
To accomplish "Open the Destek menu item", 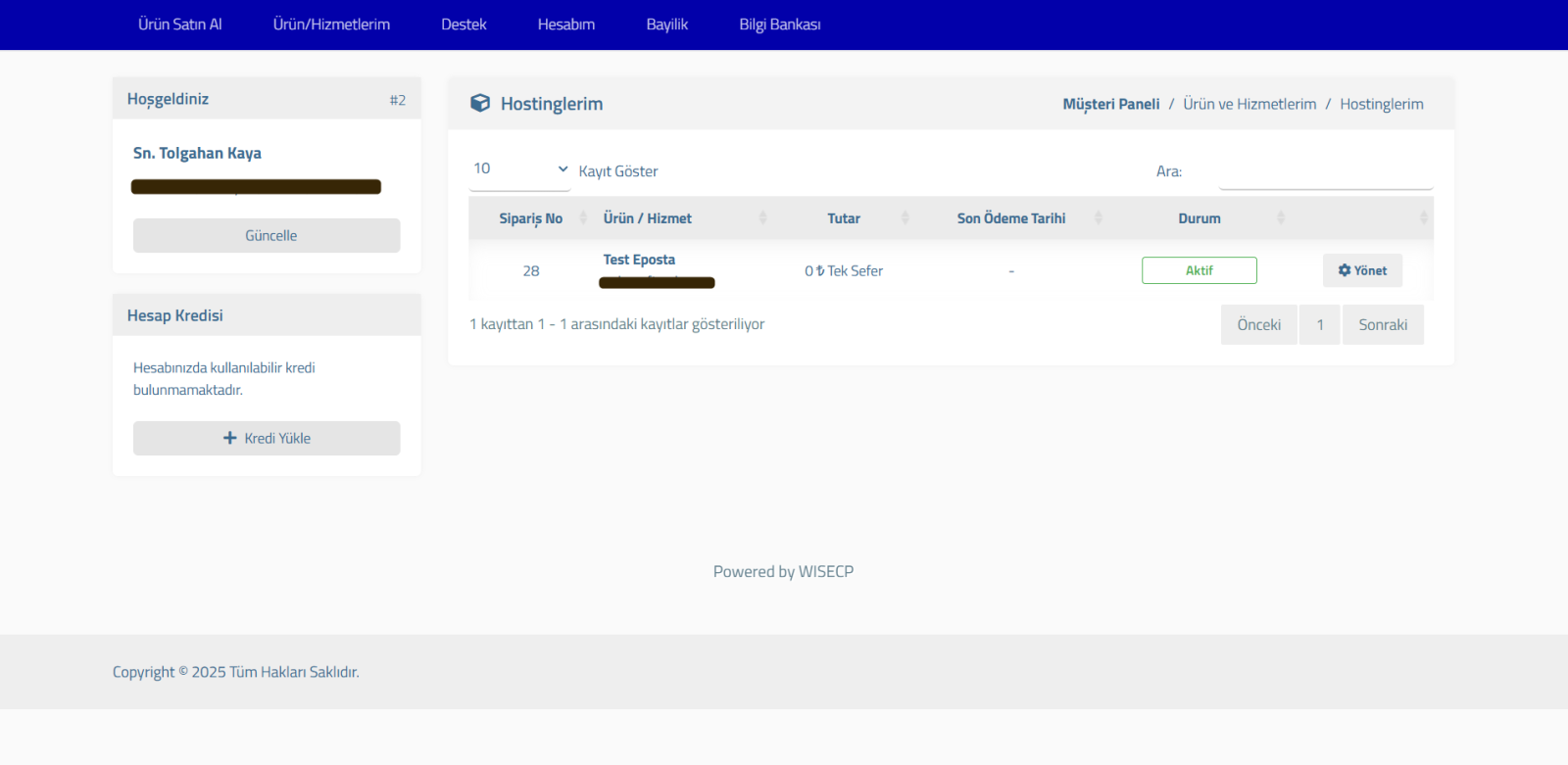I will coord(464,24).
